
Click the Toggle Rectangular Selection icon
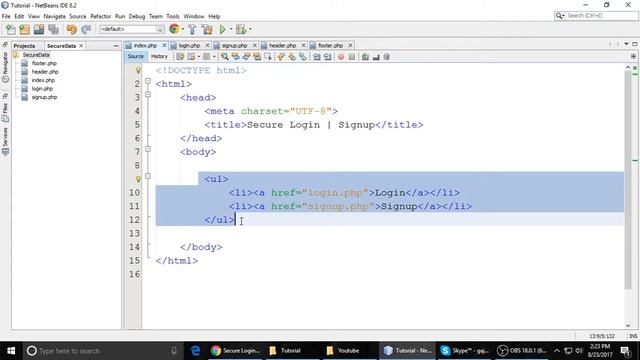[x=268, y=57]
